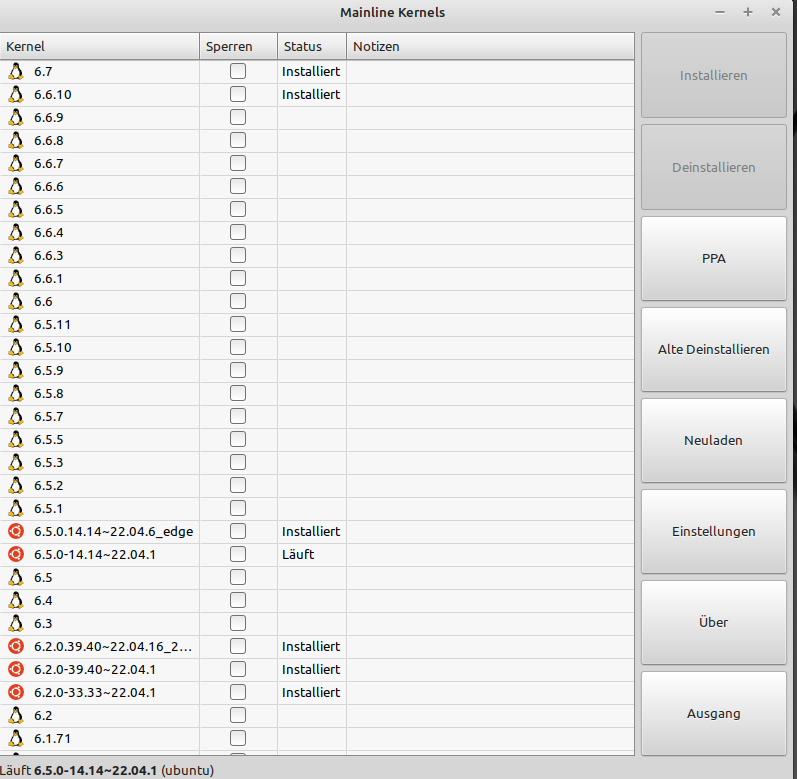The height and width of the screenshot is (779, 797).
Task: Click the Tux icon for kernel 6.6.5
Action: 16,209
